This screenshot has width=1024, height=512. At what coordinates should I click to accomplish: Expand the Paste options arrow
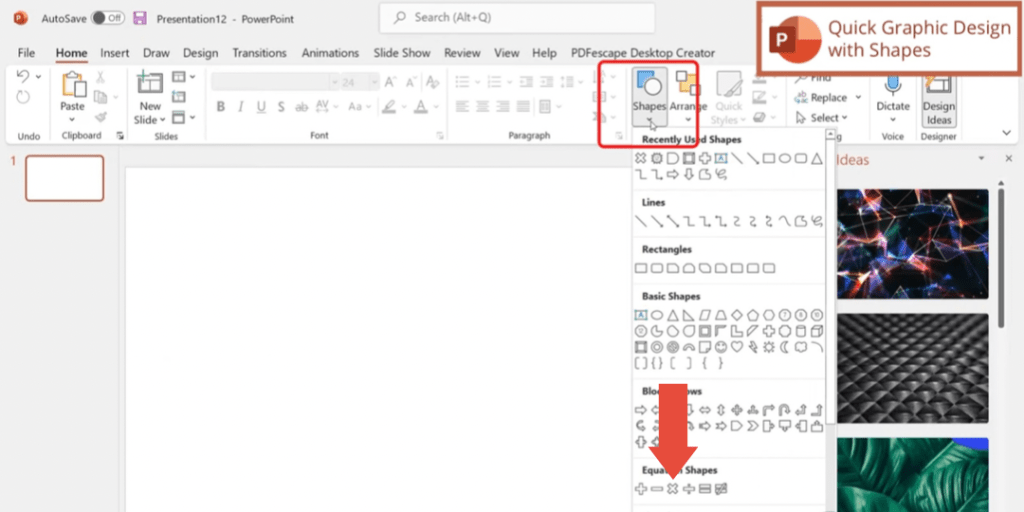[72, 120]
